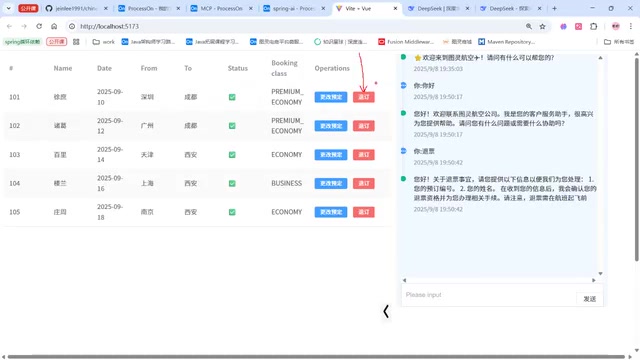Click red cancel button for row 103
Screen dimensions: 640x360
[364, 155]
